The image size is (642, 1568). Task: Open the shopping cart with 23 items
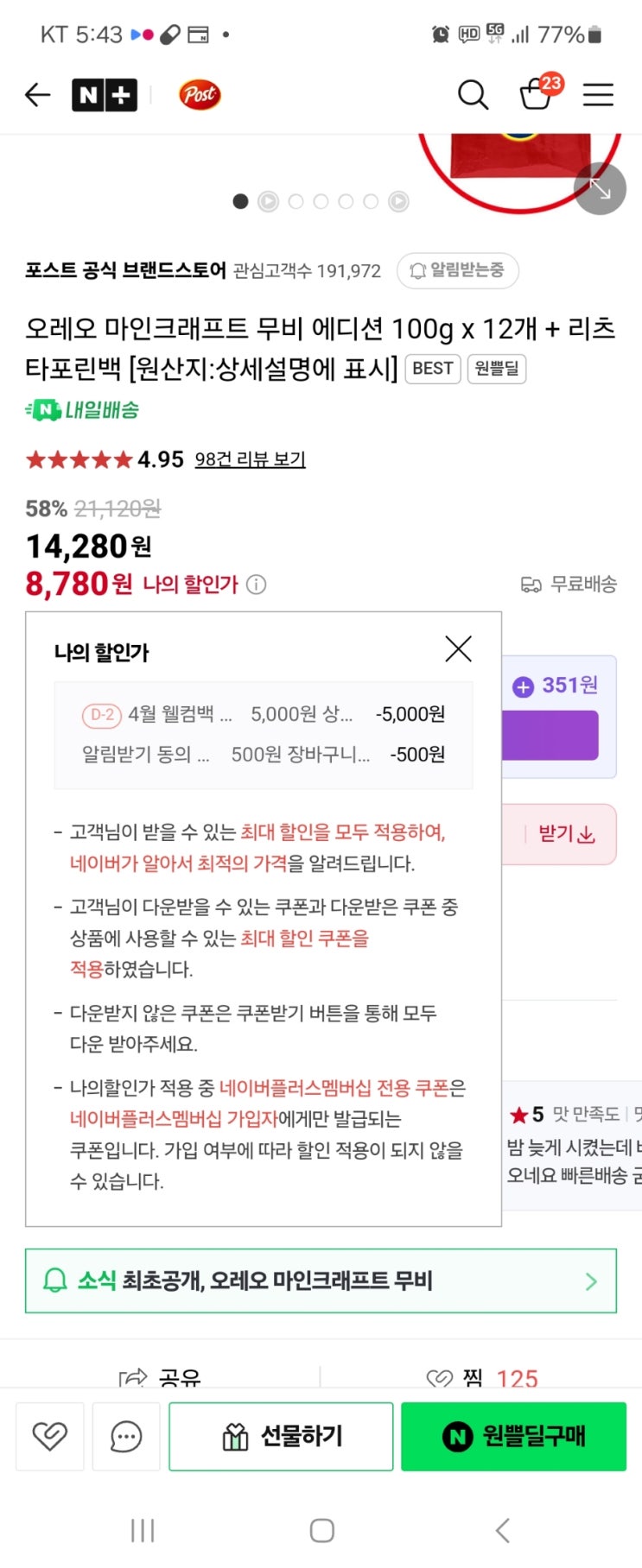(536, 93)
